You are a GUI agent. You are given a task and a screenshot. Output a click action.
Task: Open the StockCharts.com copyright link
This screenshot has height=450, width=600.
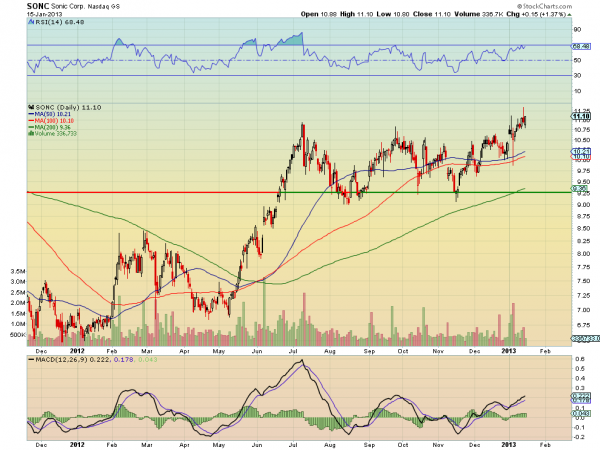coord(544,6)
